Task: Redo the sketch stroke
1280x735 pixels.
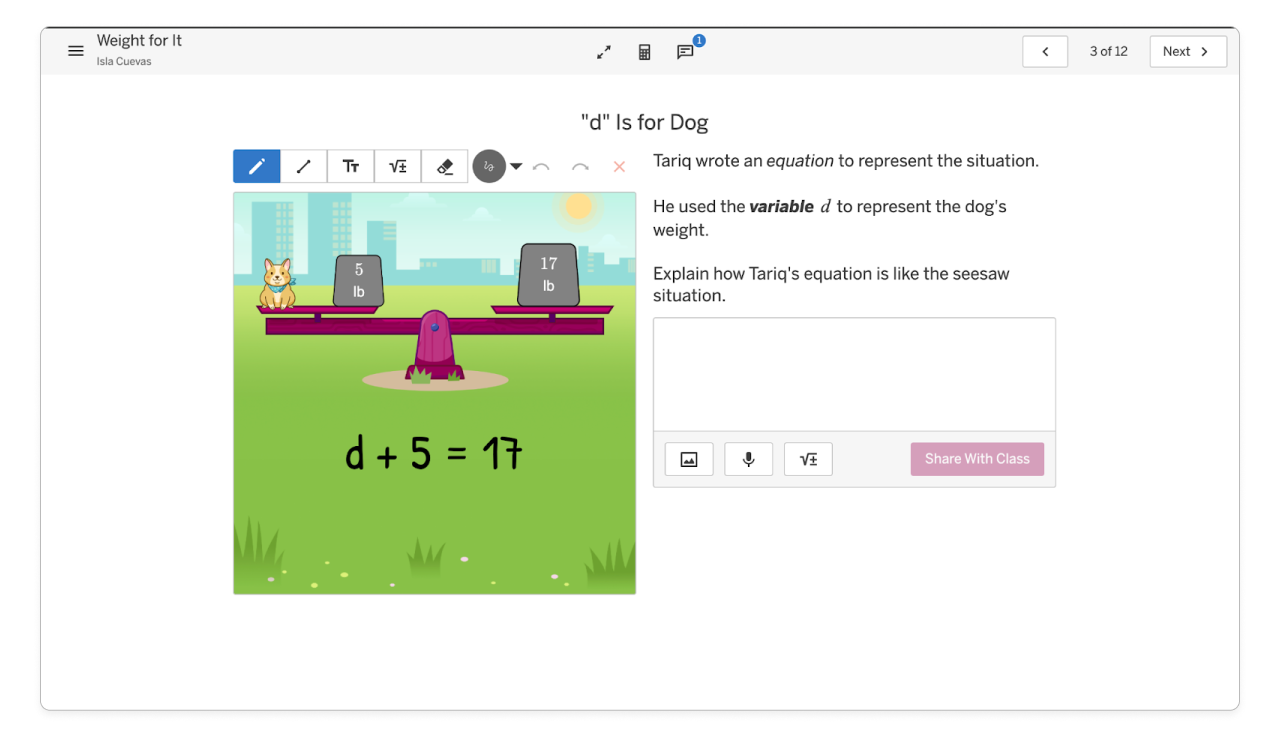Action: (x=580, y=167)
